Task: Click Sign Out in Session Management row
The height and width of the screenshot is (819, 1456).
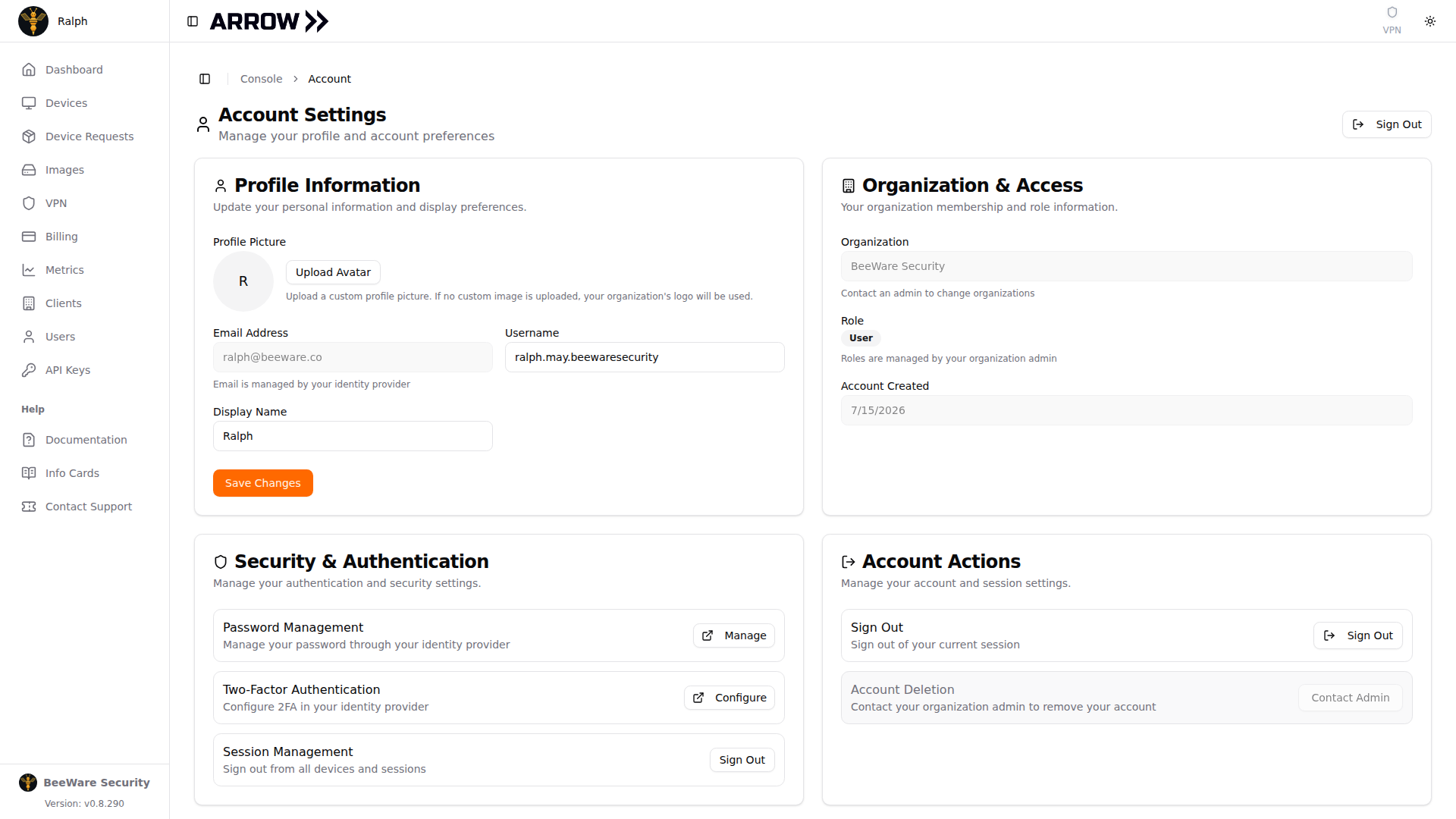Action: click(742, 760)
